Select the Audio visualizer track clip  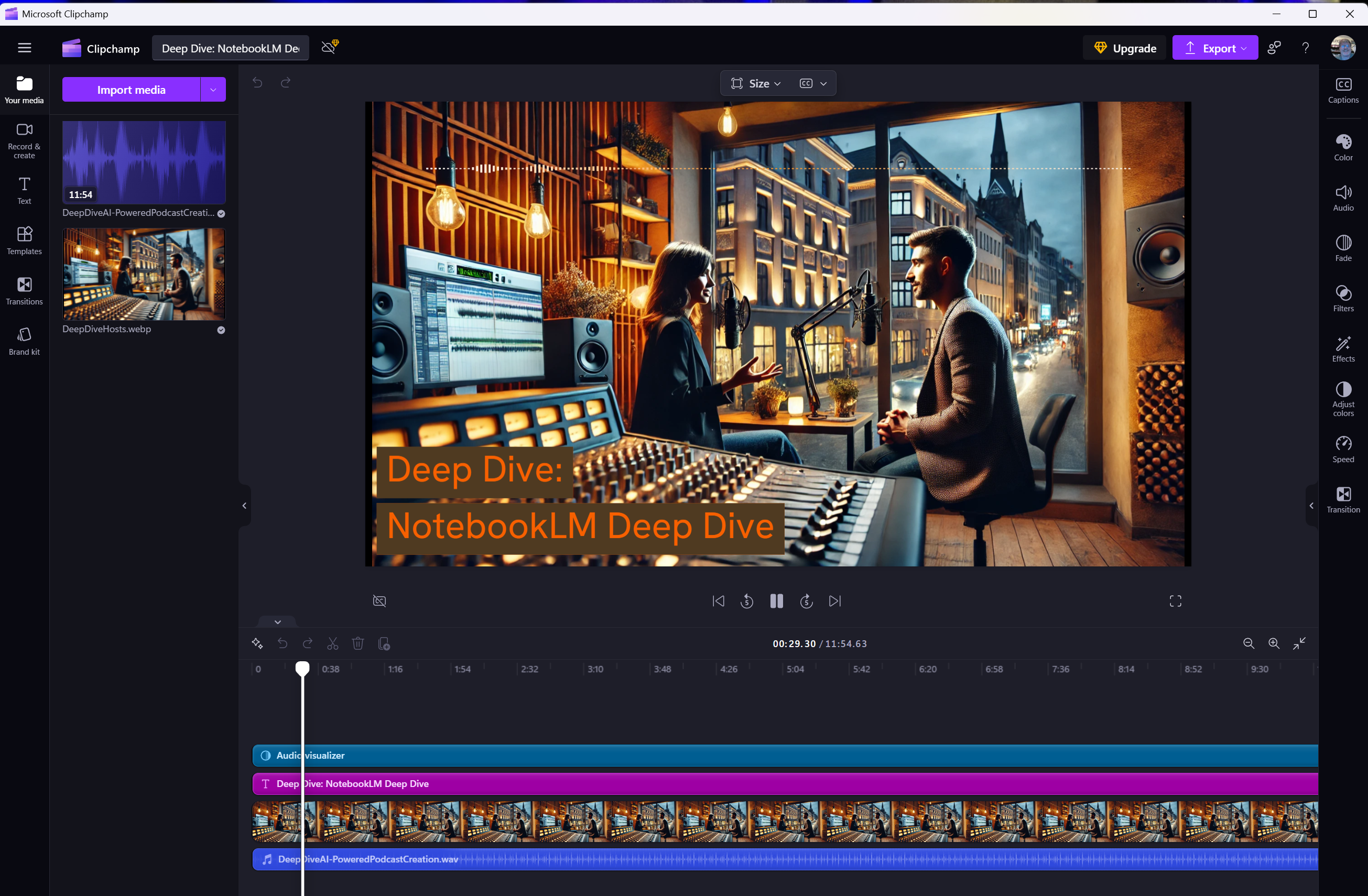(x=785, y=756)
